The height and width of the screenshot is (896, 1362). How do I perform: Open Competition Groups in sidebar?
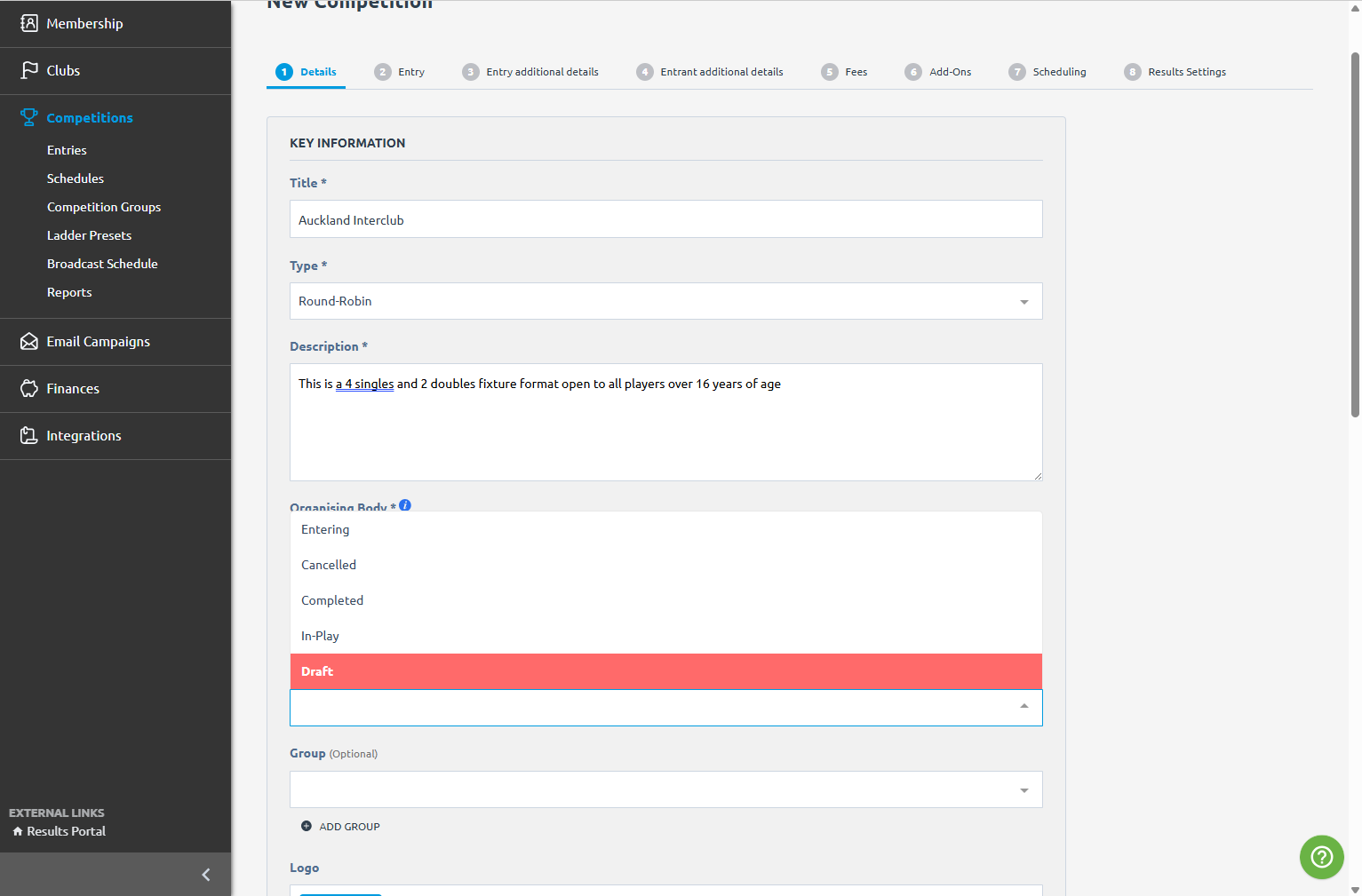pos(104,207)
